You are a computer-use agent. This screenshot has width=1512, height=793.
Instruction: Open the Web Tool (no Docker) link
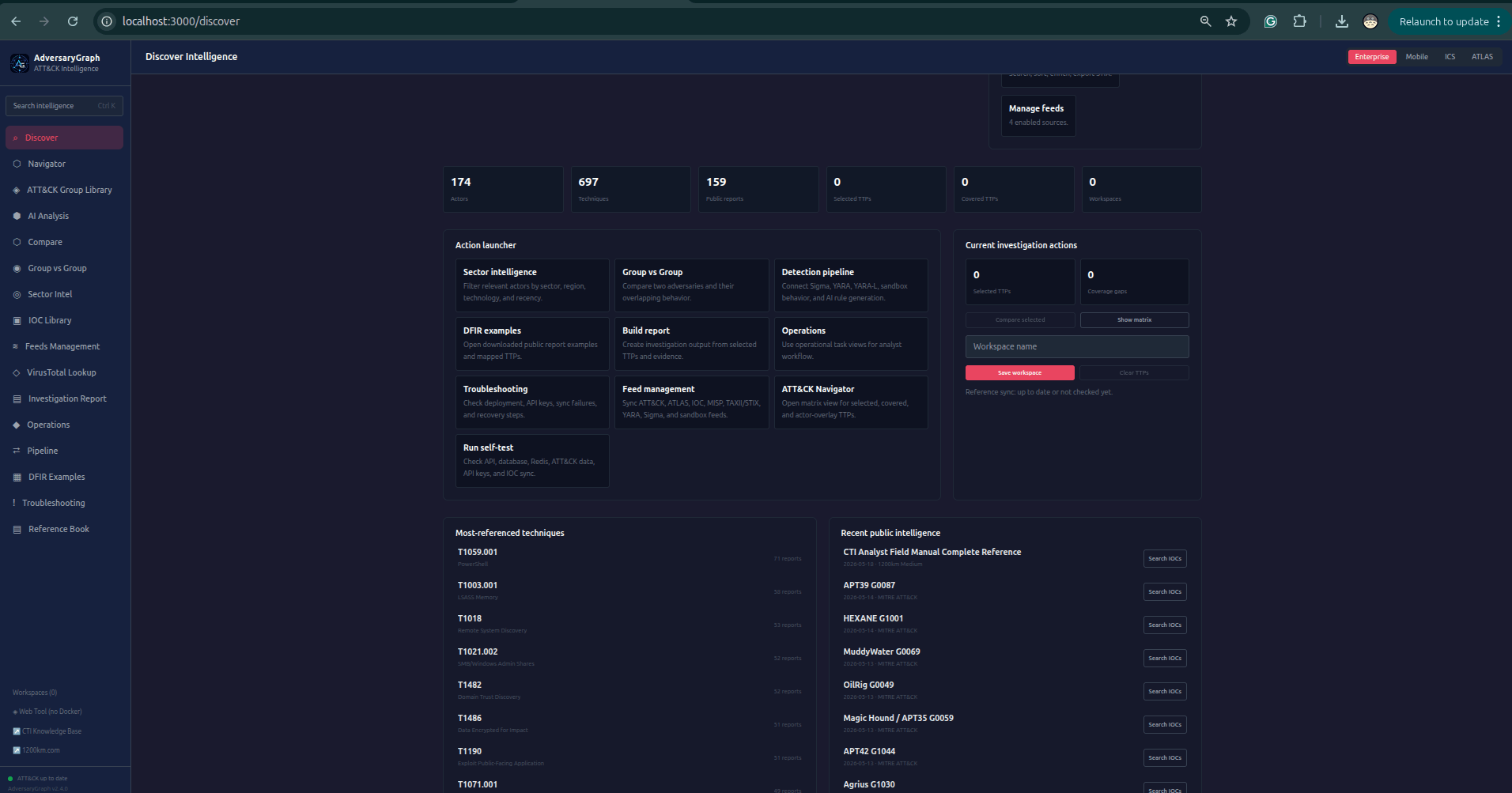(47, 712)
